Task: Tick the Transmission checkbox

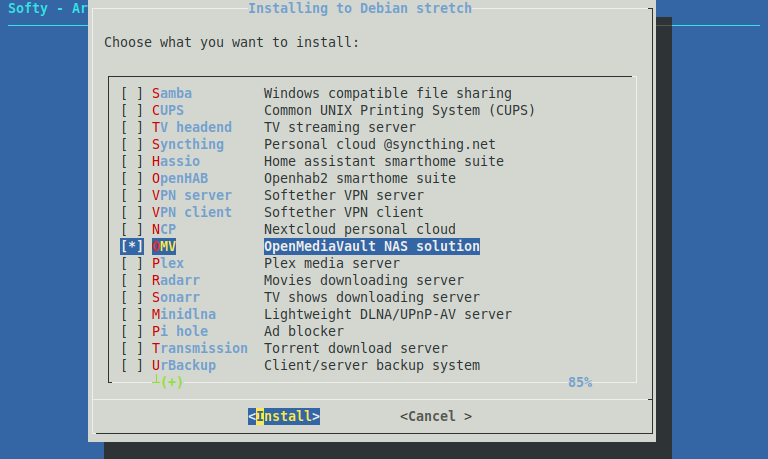Action: tap(132, 348)
